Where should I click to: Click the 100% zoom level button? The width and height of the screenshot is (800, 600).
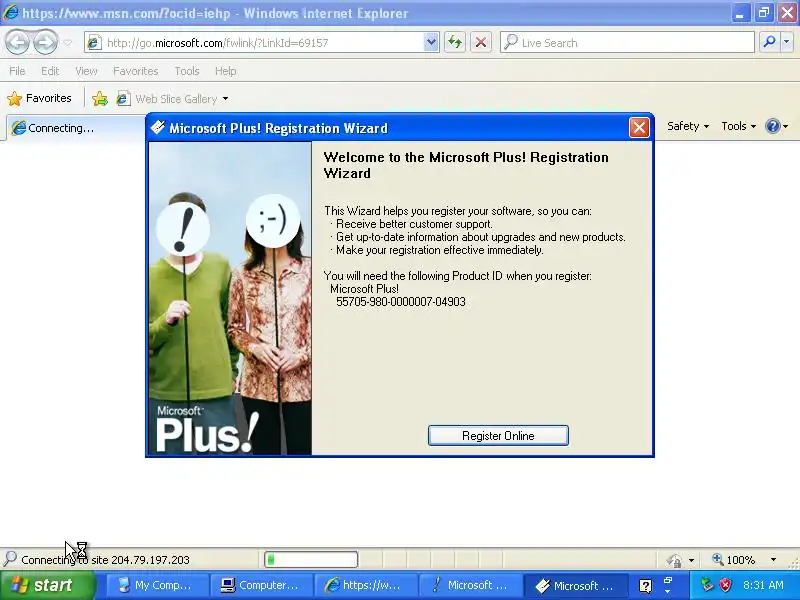pyautogui.click(x=734, y=560)
